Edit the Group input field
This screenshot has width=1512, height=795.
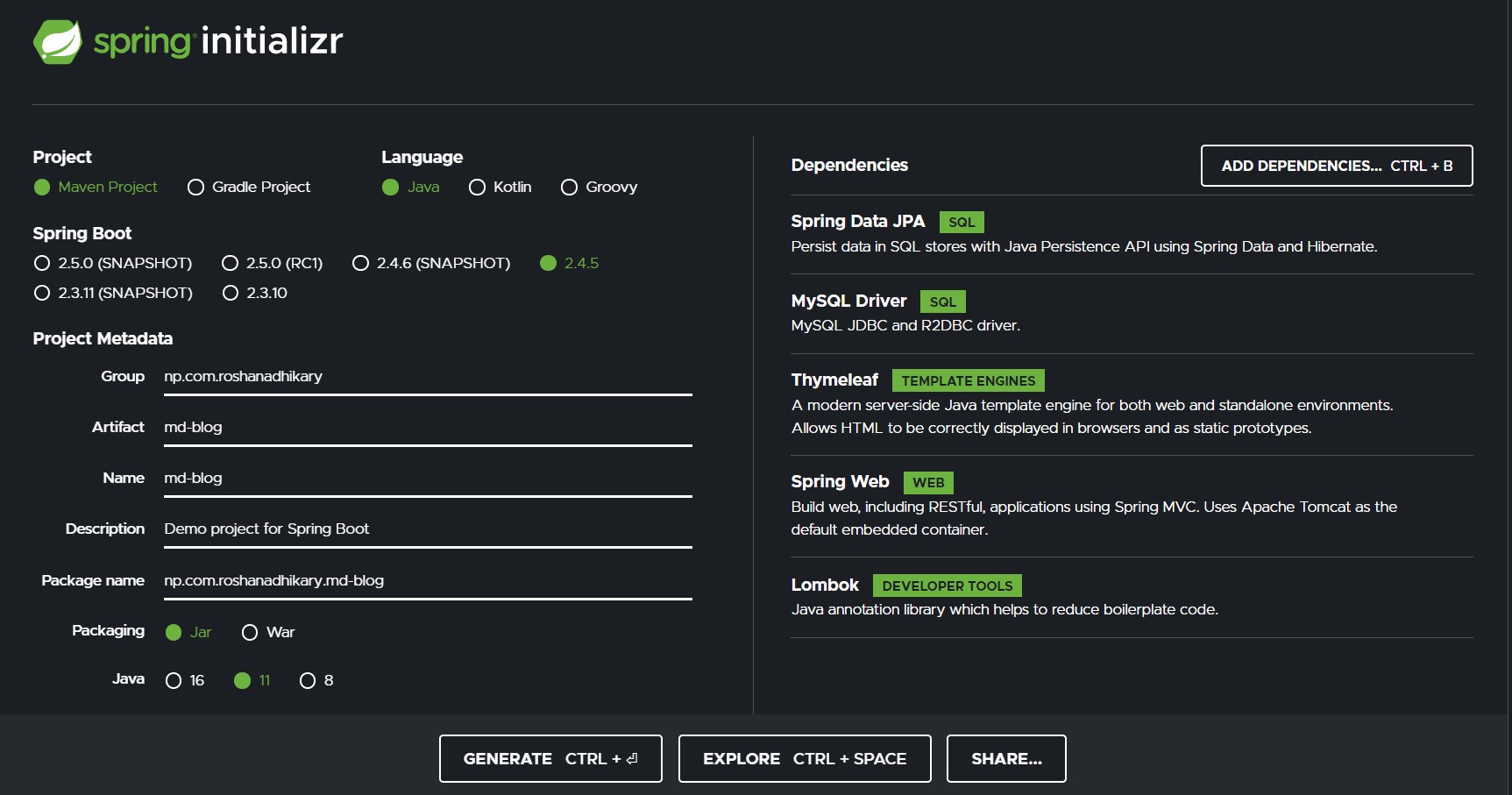pyautogui.click(x=428, y=377)
